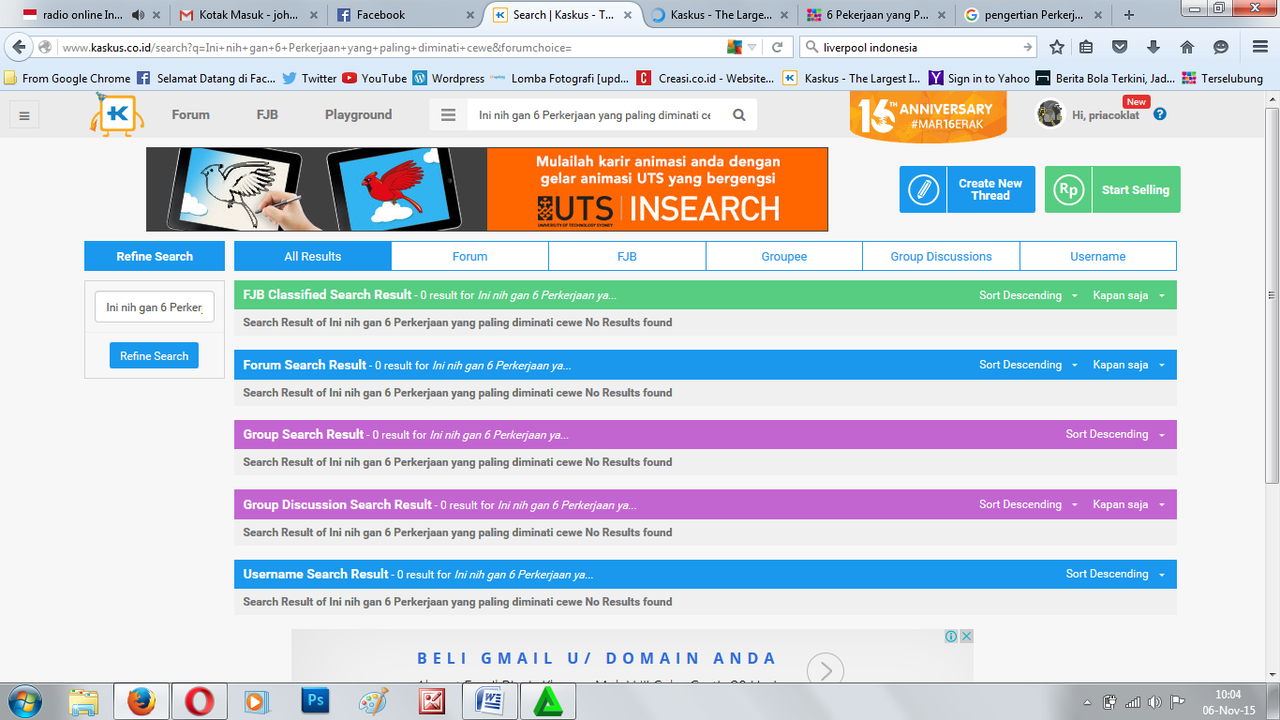The width and height of the screenshot is (1280, 720).
Task: Open the search category list icon
Action: pyautogui.click(x=448, y=115)
